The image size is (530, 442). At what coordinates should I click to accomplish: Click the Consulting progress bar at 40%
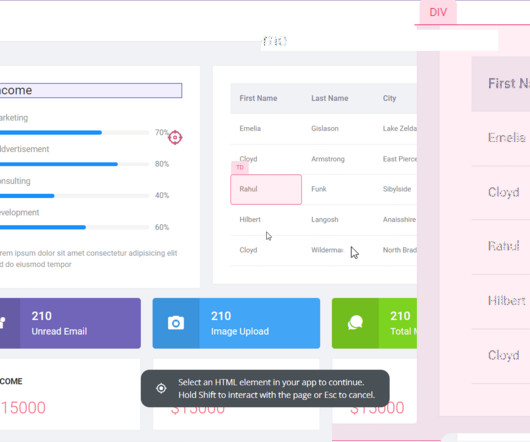tap(74, 196)
